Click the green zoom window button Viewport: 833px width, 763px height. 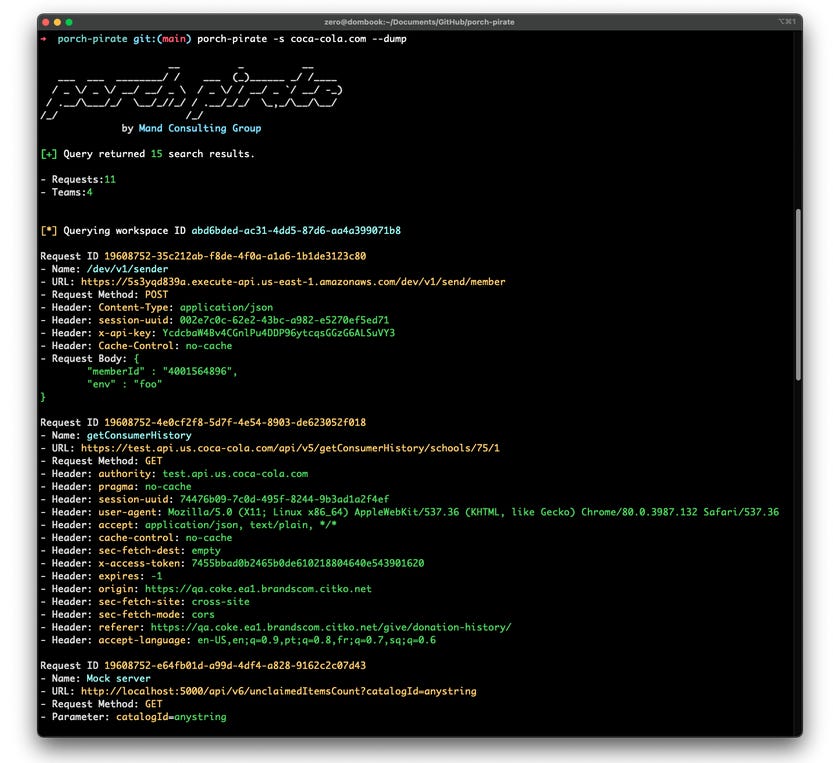tap(69, 22)
